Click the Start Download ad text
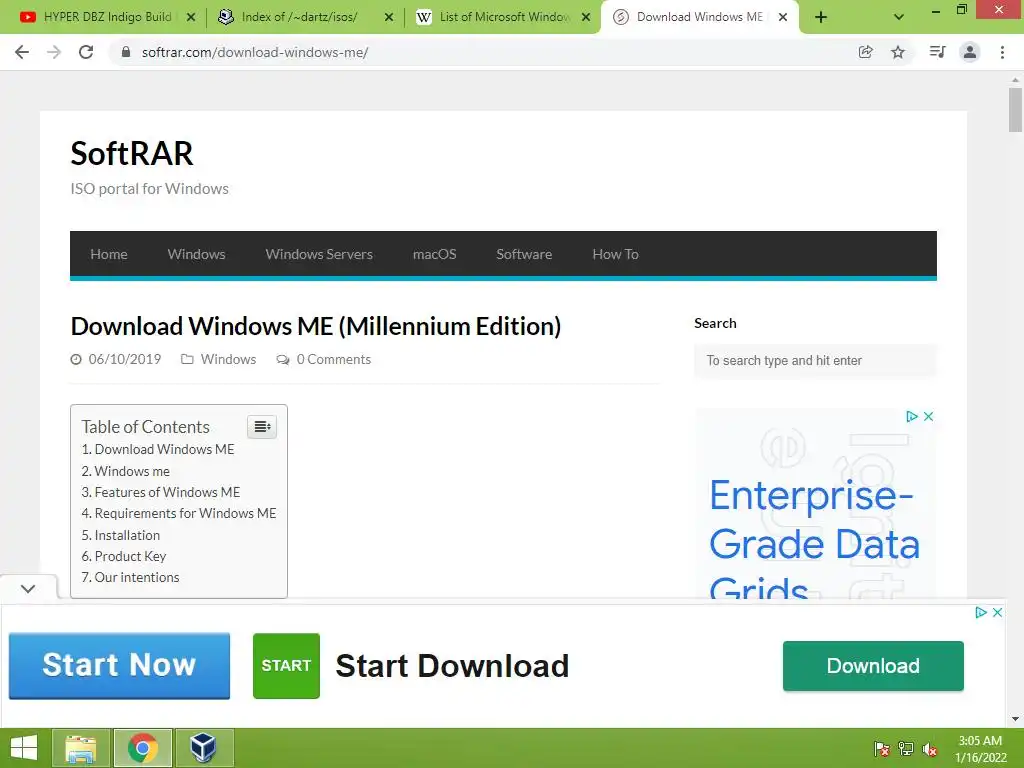1024x768 pixels. point(452,665)
